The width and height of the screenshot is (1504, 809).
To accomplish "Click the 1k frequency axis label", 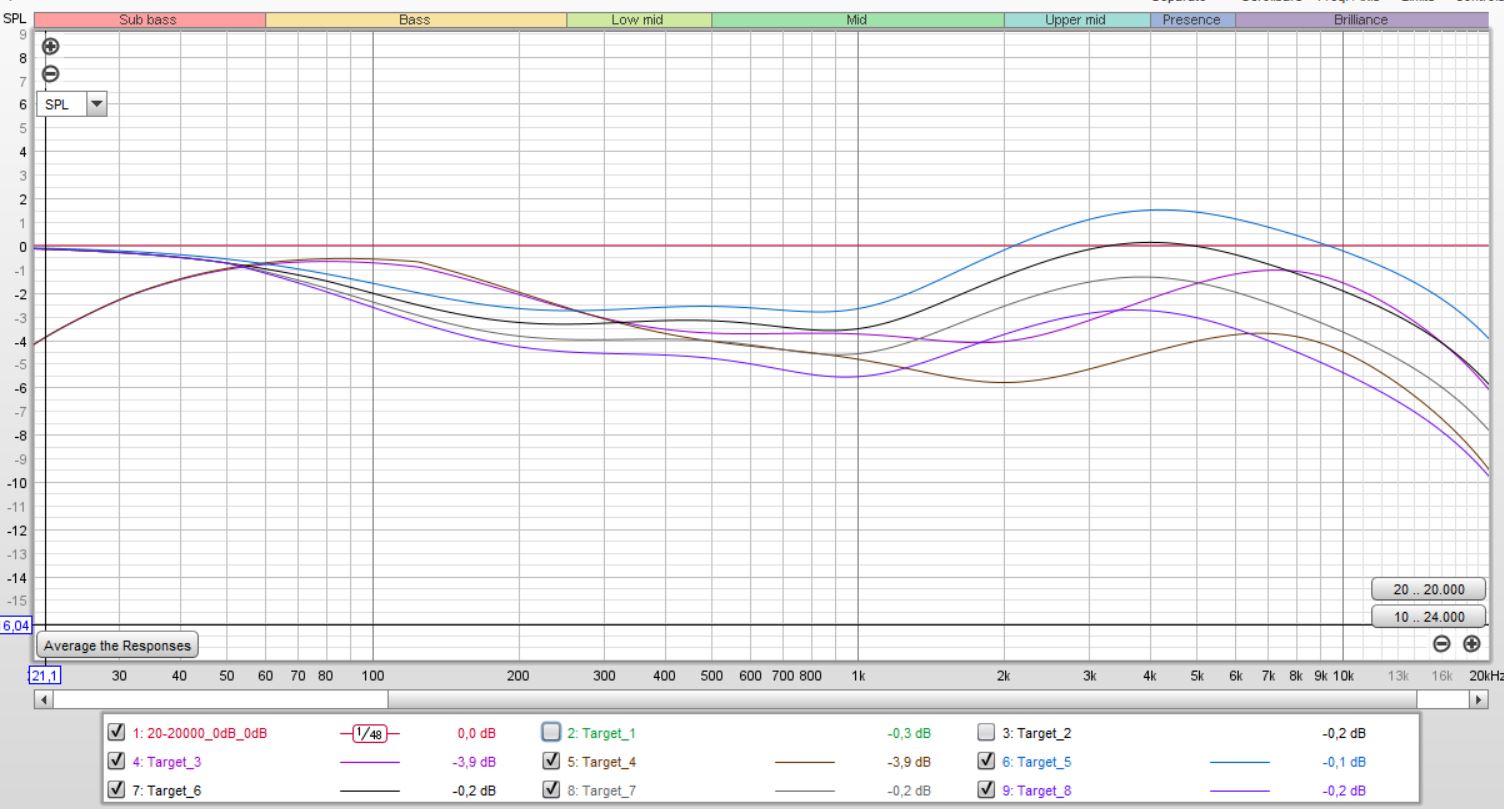I will (x=858, y=676).
